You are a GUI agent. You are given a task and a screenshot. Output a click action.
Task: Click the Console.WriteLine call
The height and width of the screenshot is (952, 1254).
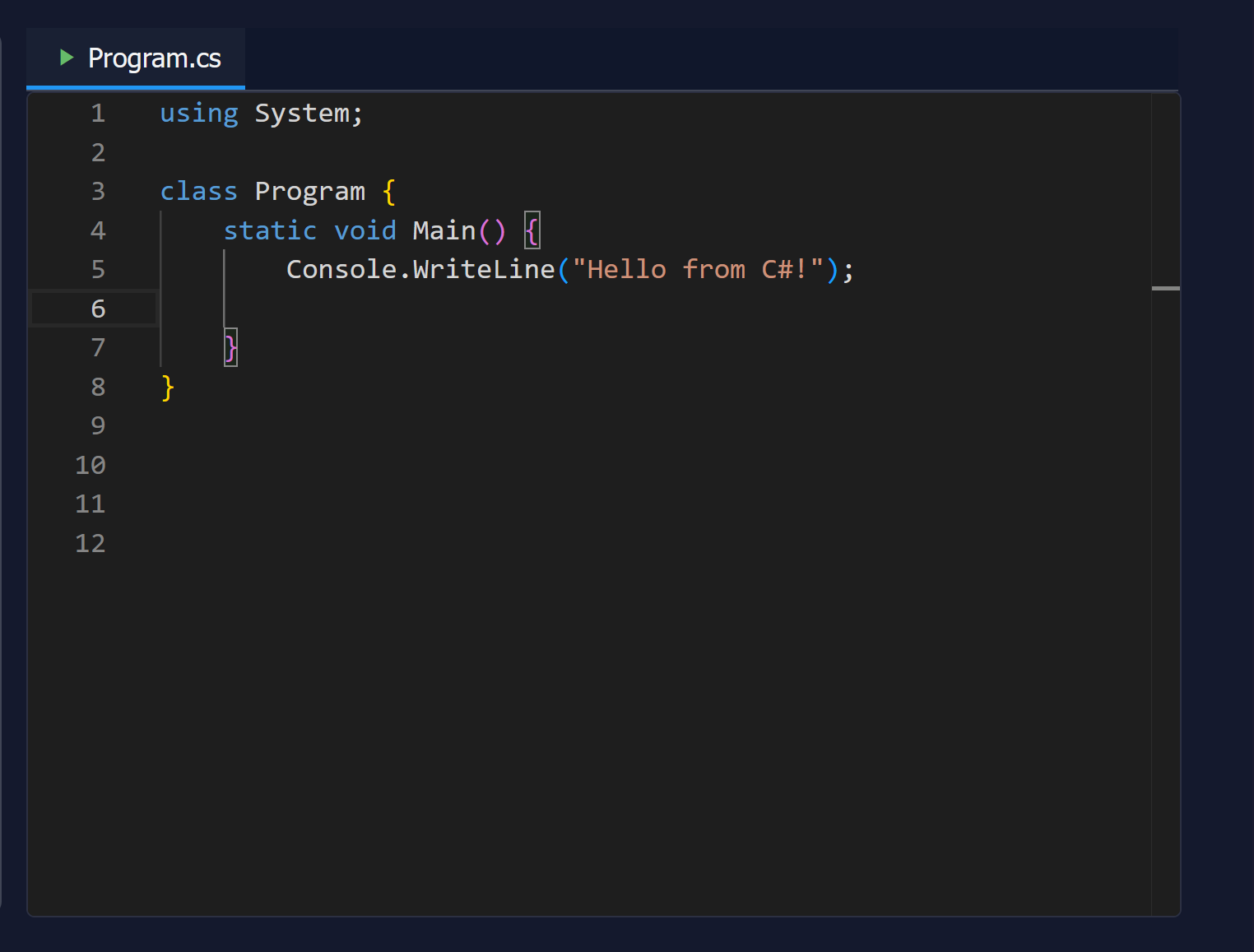click(420, 269)
